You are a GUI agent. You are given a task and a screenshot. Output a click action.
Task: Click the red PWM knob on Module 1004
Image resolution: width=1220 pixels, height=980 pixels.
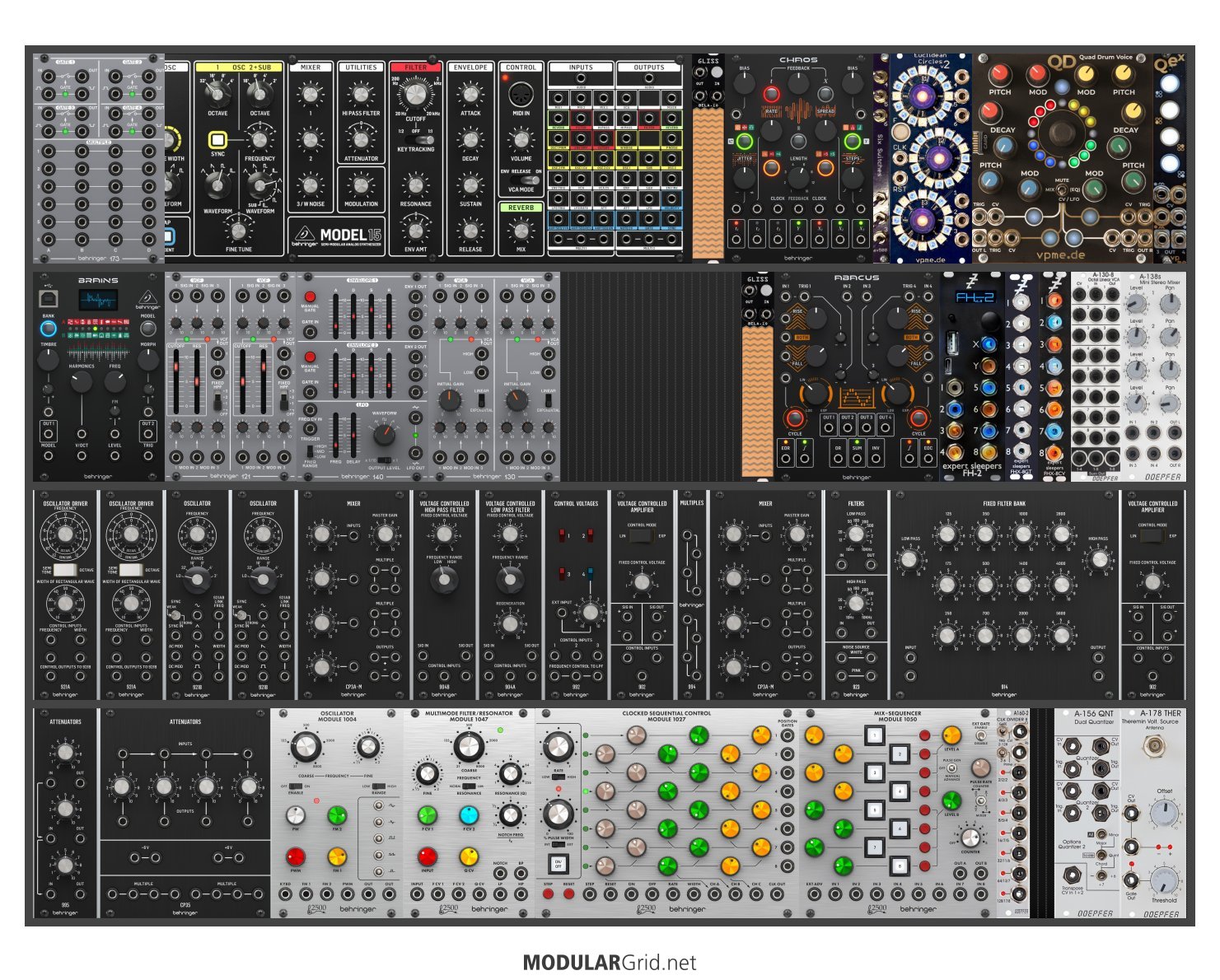[295, 857]
